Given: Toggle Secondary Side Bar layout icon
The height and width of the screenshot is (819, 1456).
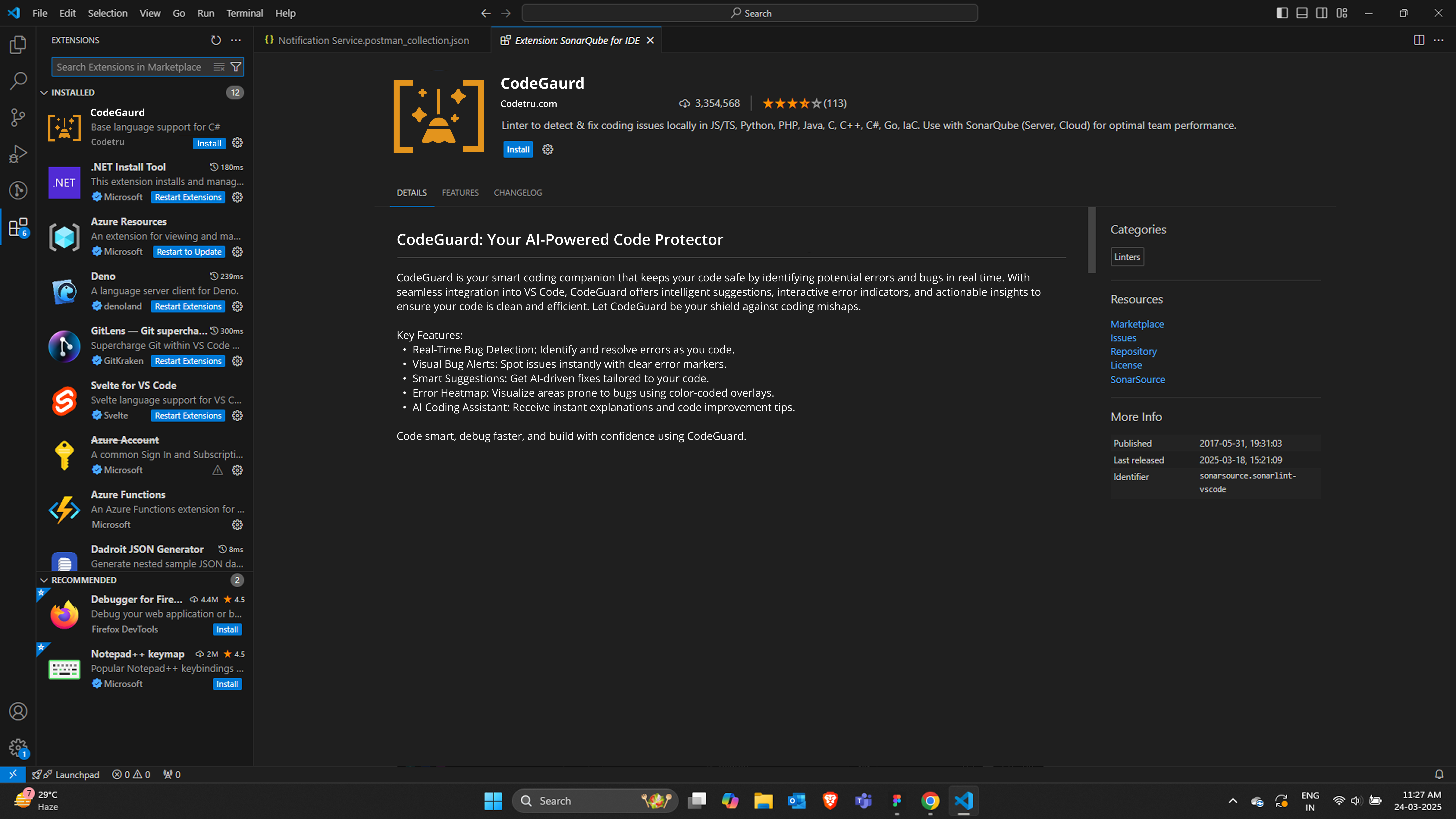Looking at the screenshot, I should [x=1321, y=13].
